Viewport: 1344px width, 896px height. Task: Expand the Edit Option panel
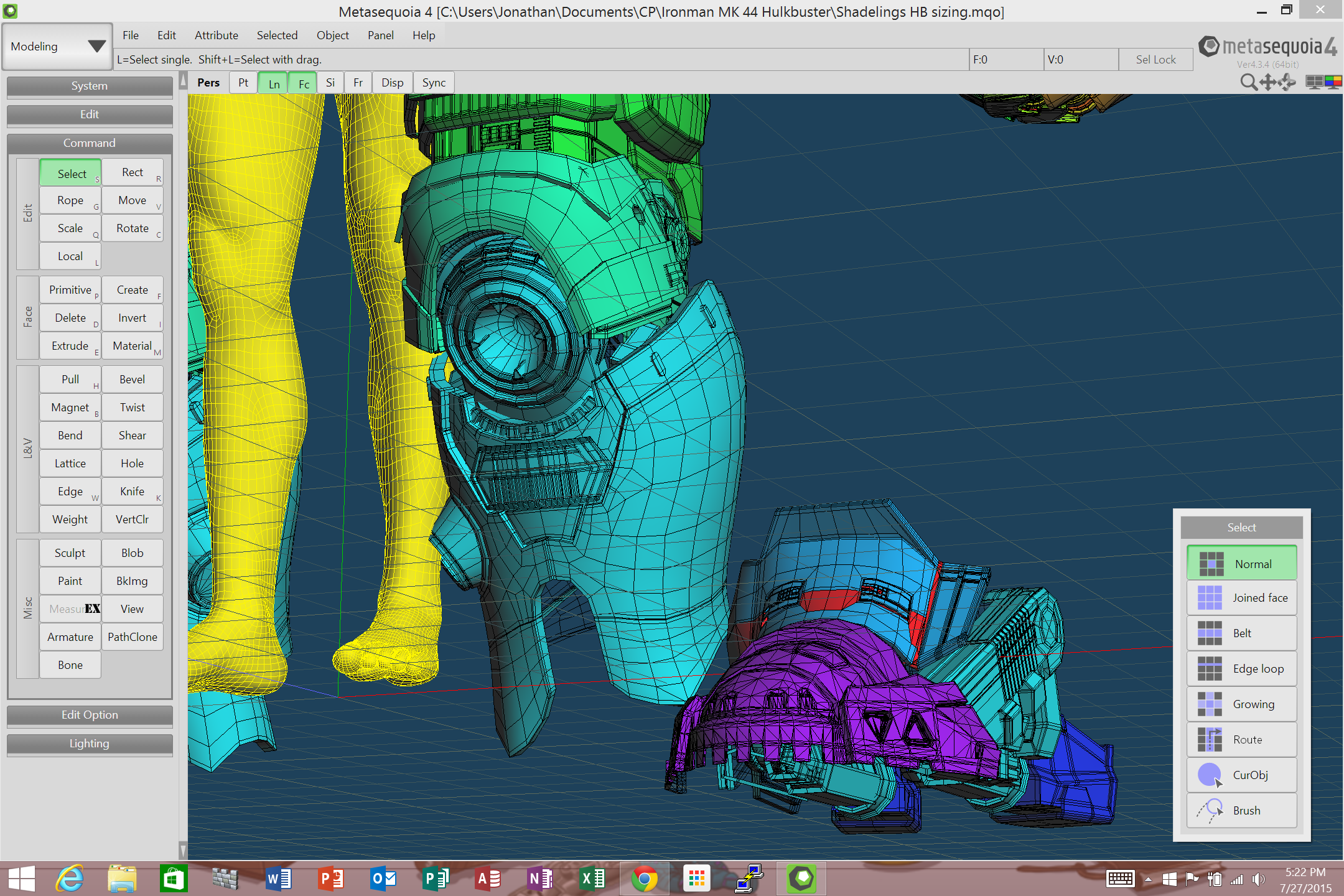pyautogui.click(x=90, y=715)
